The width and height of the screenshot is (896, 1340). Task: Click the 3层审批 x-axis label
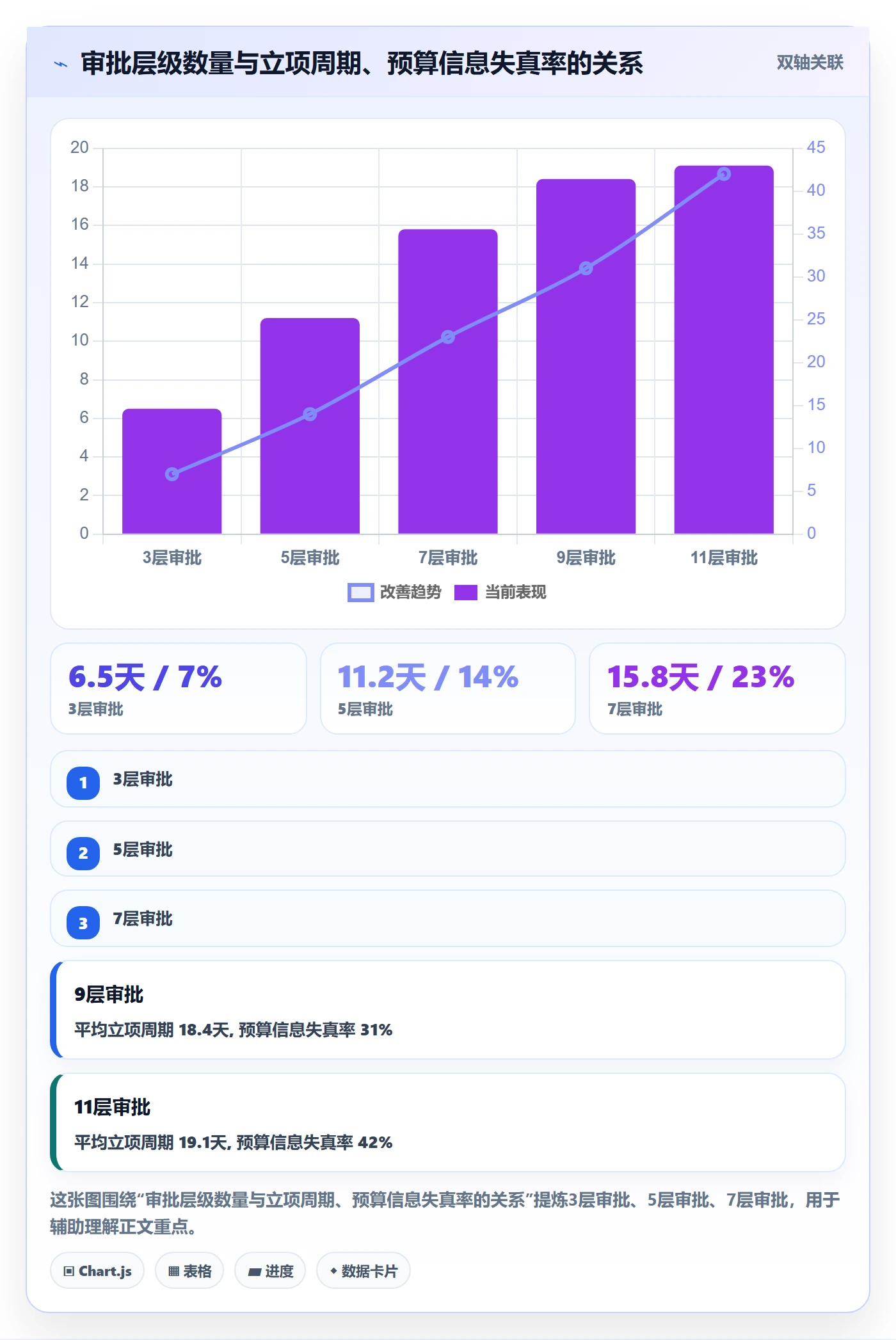[x=172, y=558]
